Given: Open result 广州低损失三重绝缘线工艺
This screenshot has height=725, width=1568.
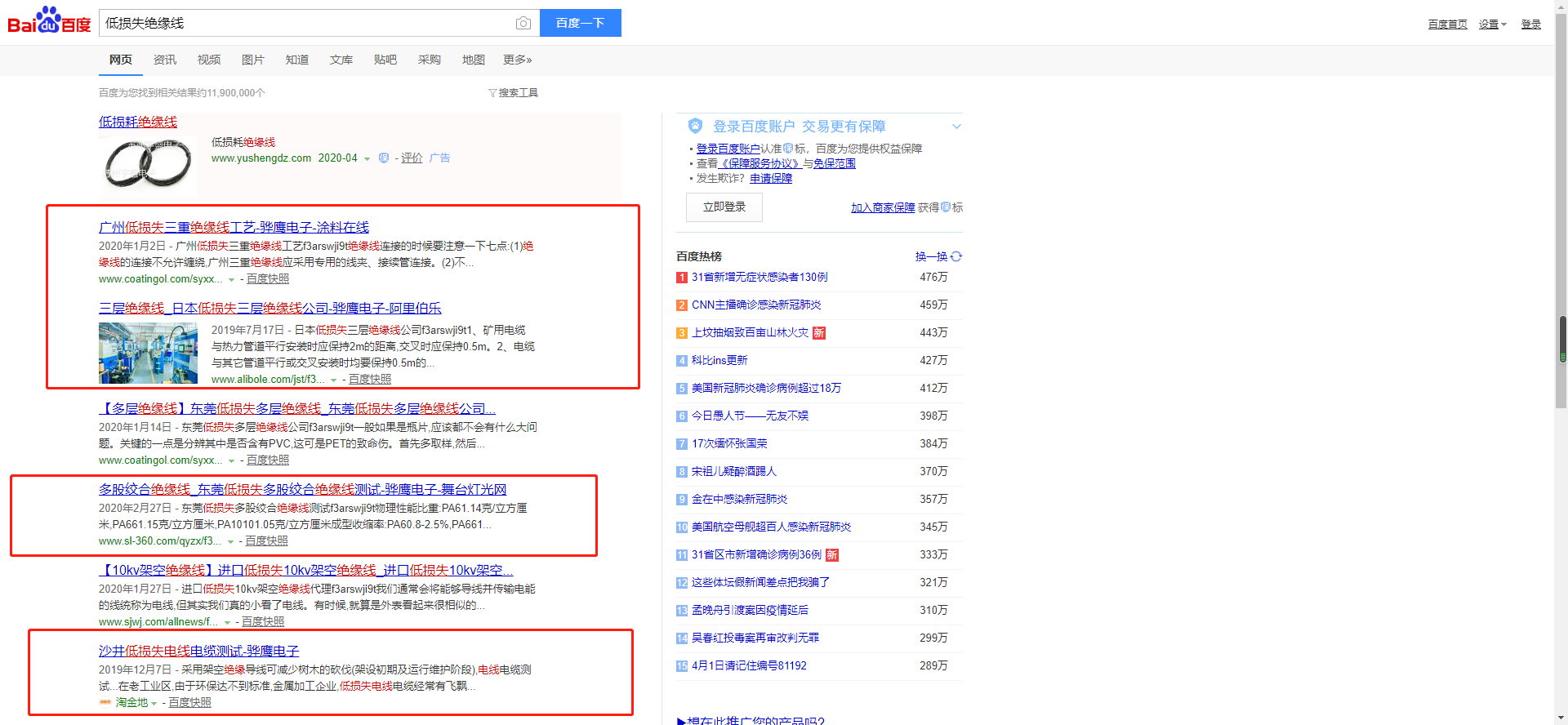Looking at the screenshot, I should coord(234,227).
